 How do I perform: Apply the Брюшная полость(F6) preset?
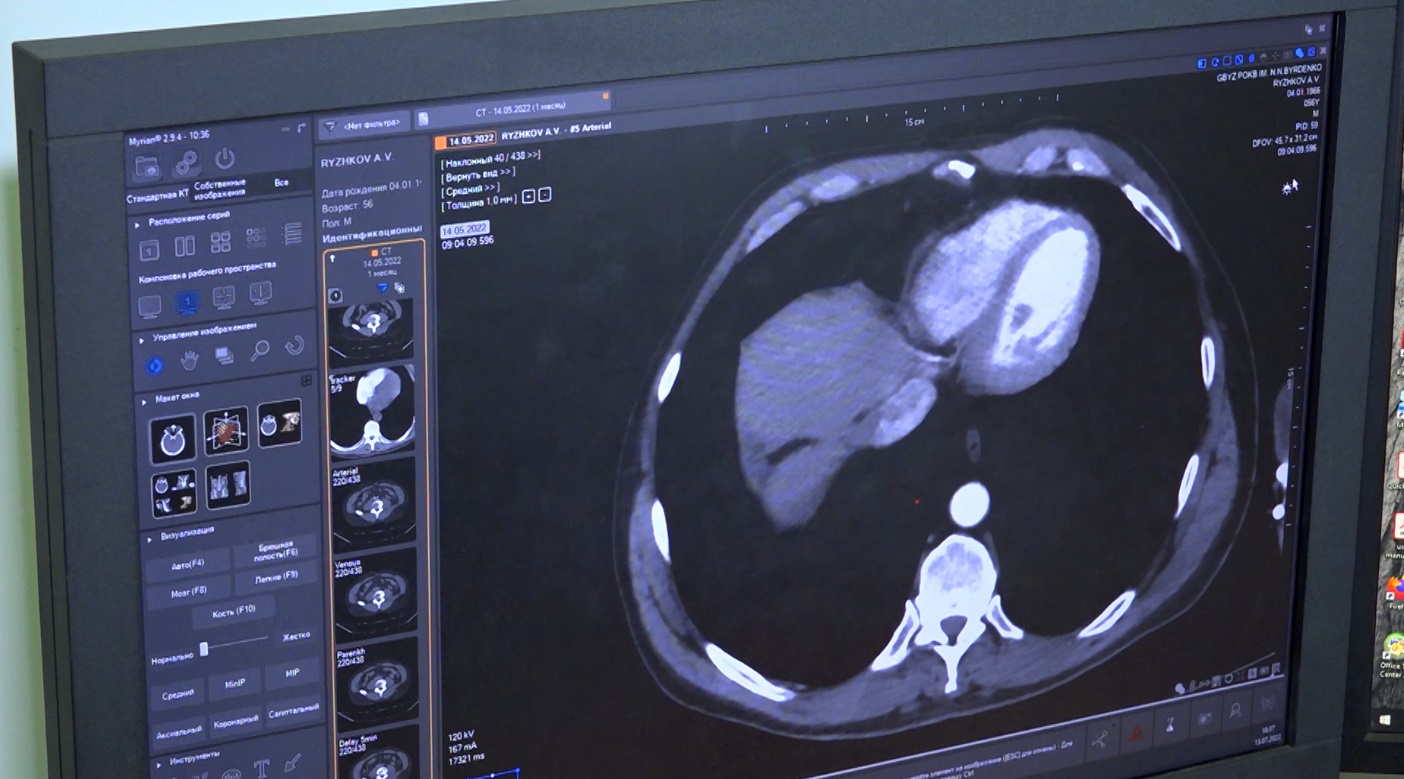276,551
